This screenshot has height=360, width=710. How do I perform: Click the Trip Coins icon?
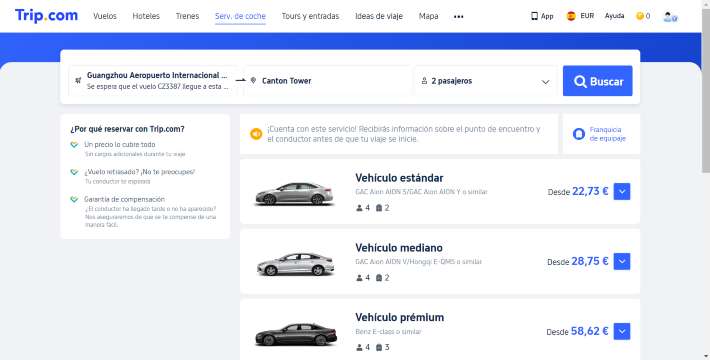tap(640, 16)
